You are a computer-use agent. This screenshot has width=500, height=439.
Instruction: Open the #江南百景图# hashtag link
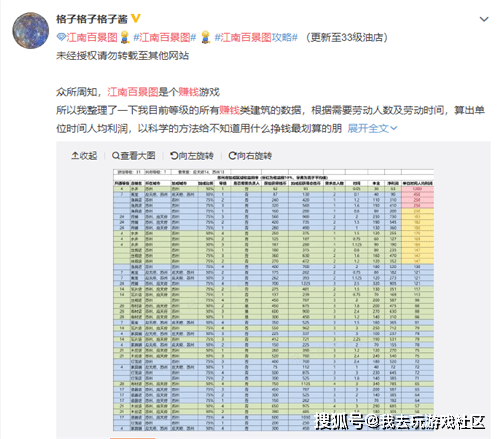click(x=165, y=37)
